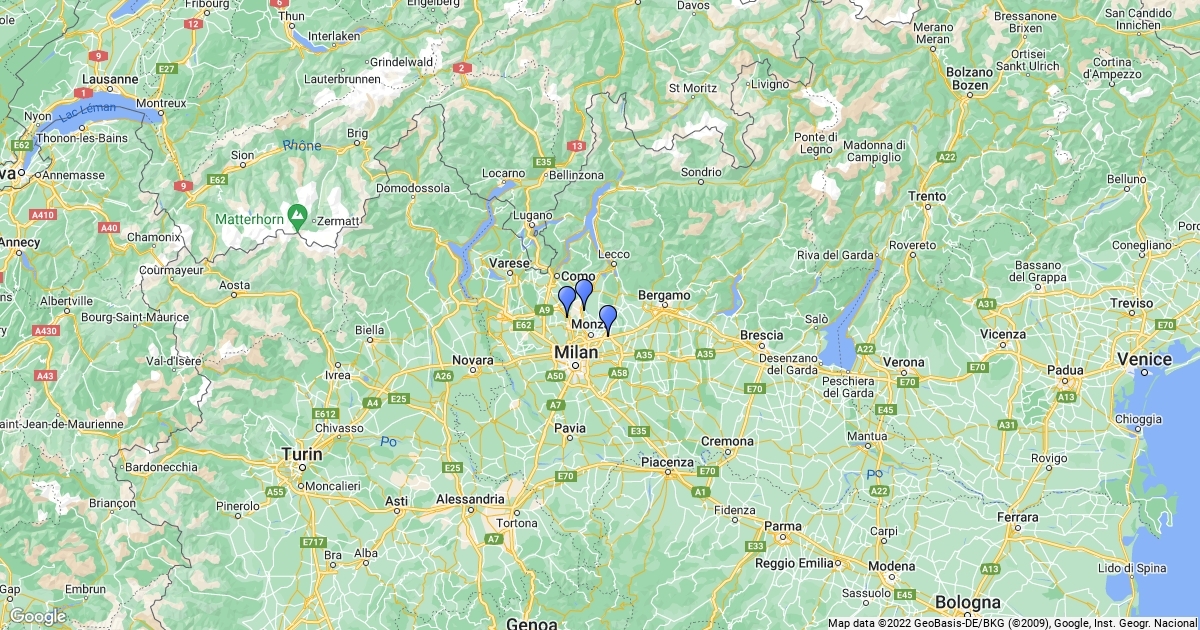Click the Lausanne city label
1200x630 pixels.
(x=110, y=79)
